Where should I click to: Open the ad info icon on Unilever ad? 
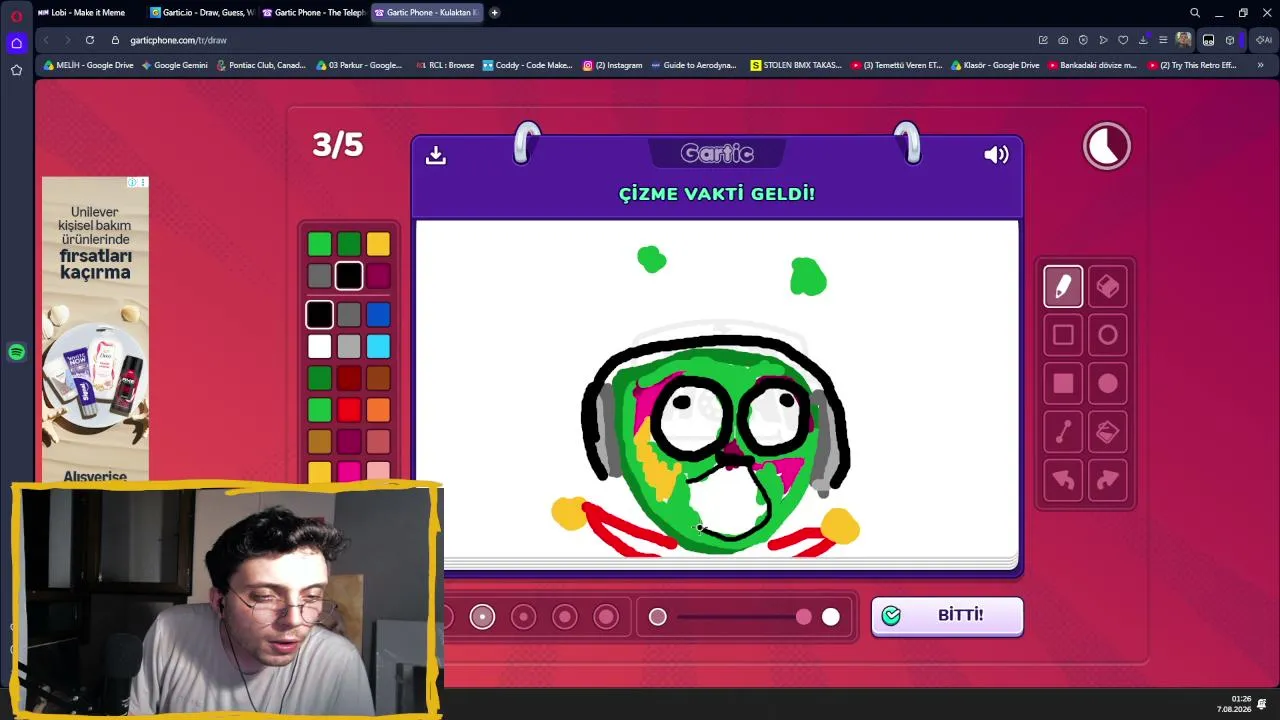pyautogui.click(x=132, y=182)
